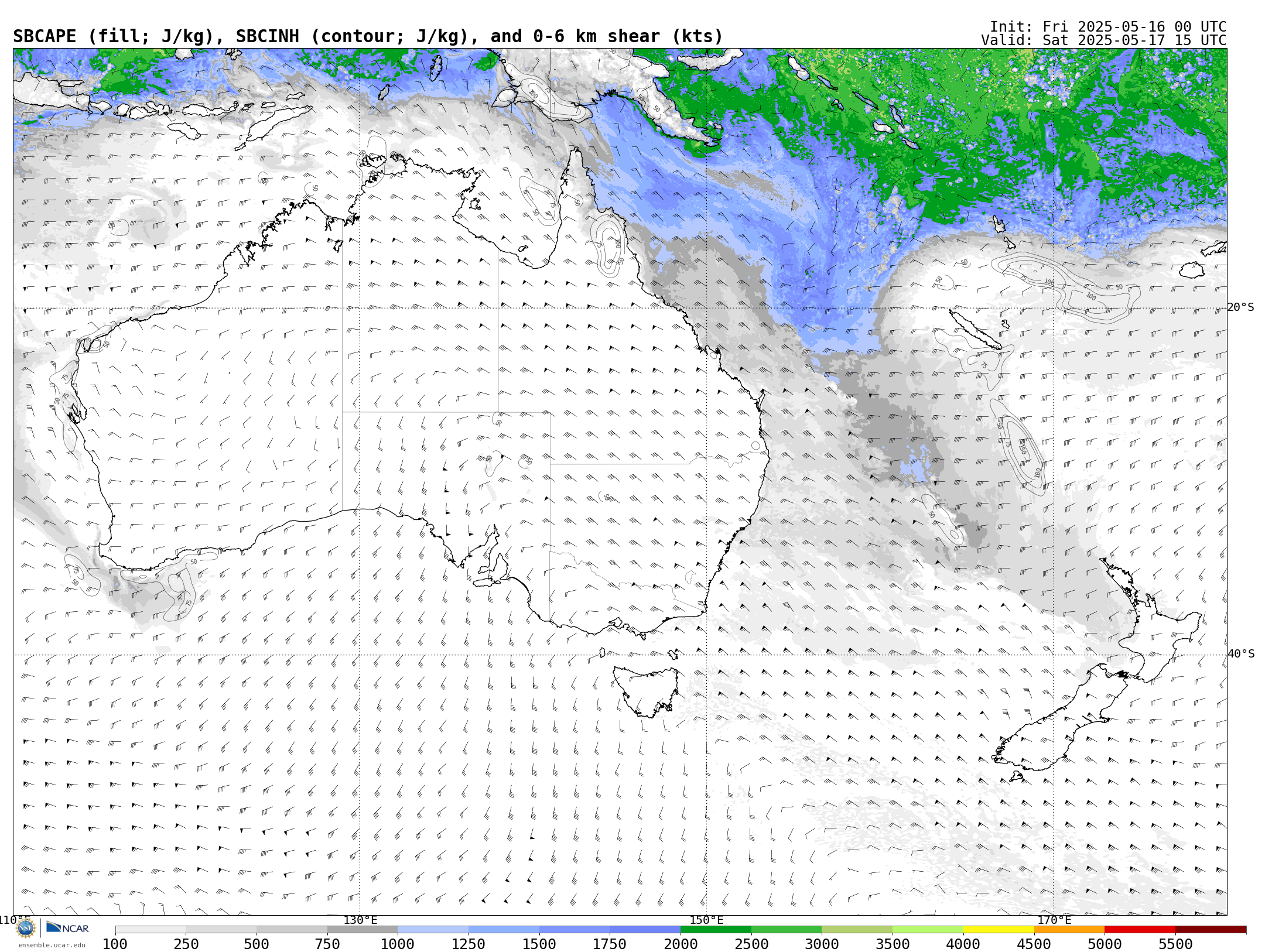Pick the gray 500–750 colorbar swatch
This screenshot has height=952, width=1265.
[292, 930]
